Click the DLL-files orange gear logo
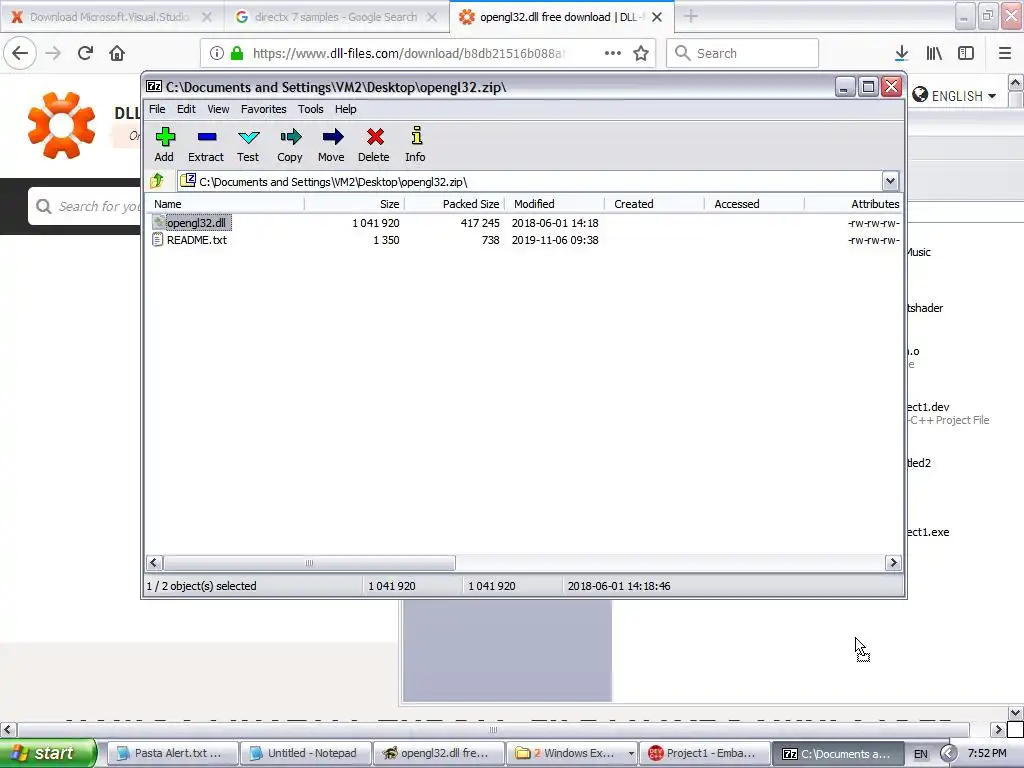Viewport: 1024px width, 768px height. [61, 125]
